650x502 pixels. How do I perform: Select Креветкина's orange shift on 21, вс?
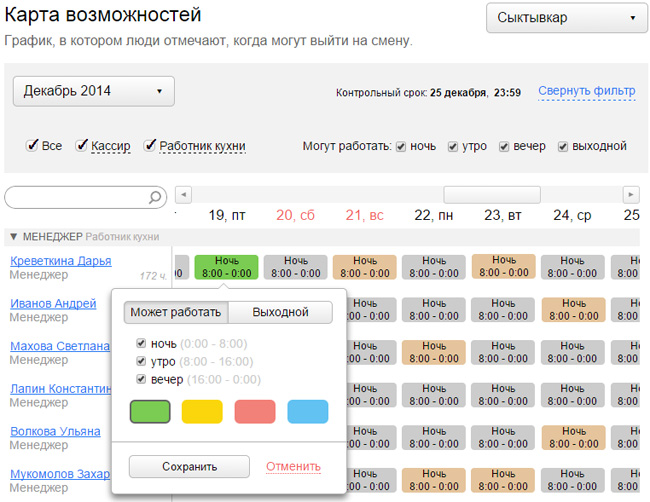[365, 267]
